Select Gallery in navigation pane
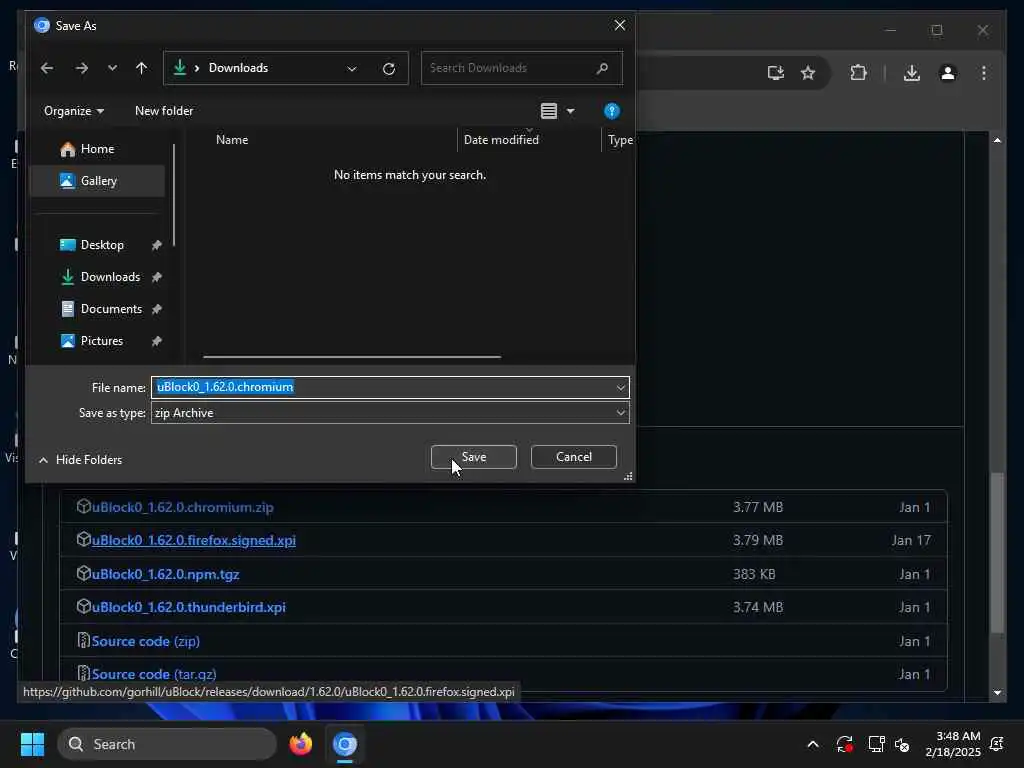Viewport: 1024px width, 768px height. point(97,181)
